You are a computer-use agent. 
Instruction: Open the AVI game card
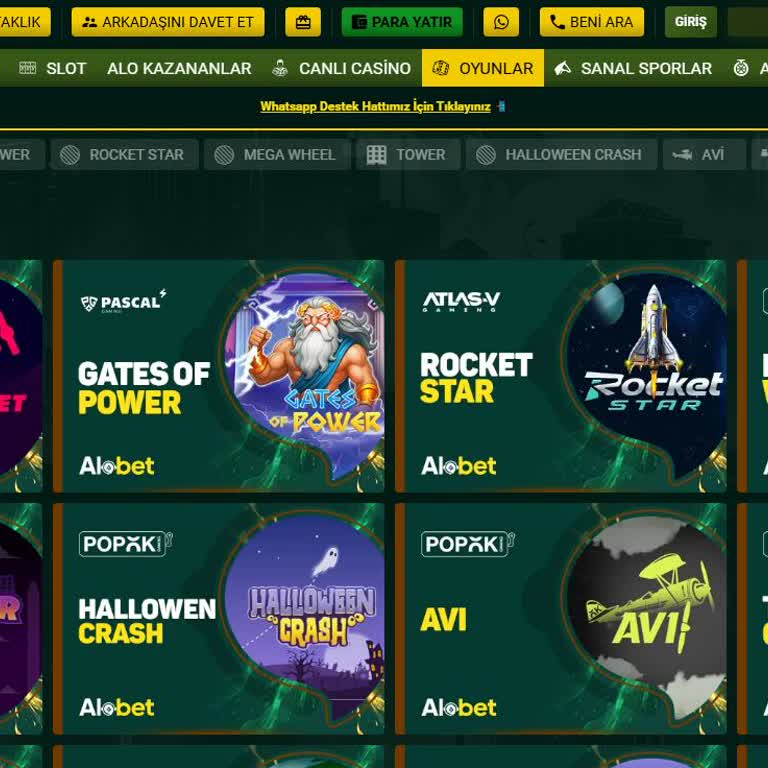[560, 619]
